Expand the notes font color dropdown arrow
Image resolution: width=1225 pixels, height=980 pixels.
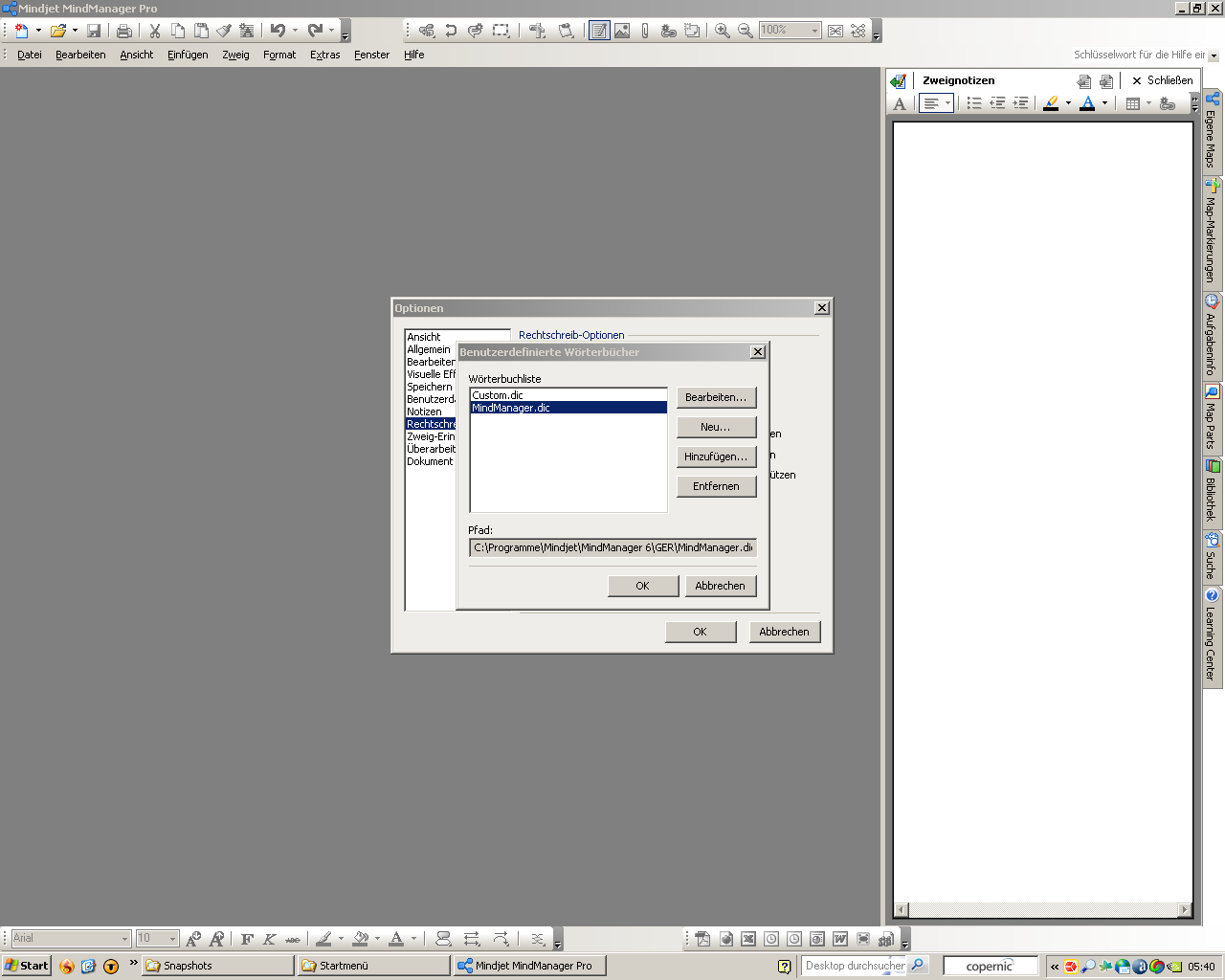(x=1104, y=103)
